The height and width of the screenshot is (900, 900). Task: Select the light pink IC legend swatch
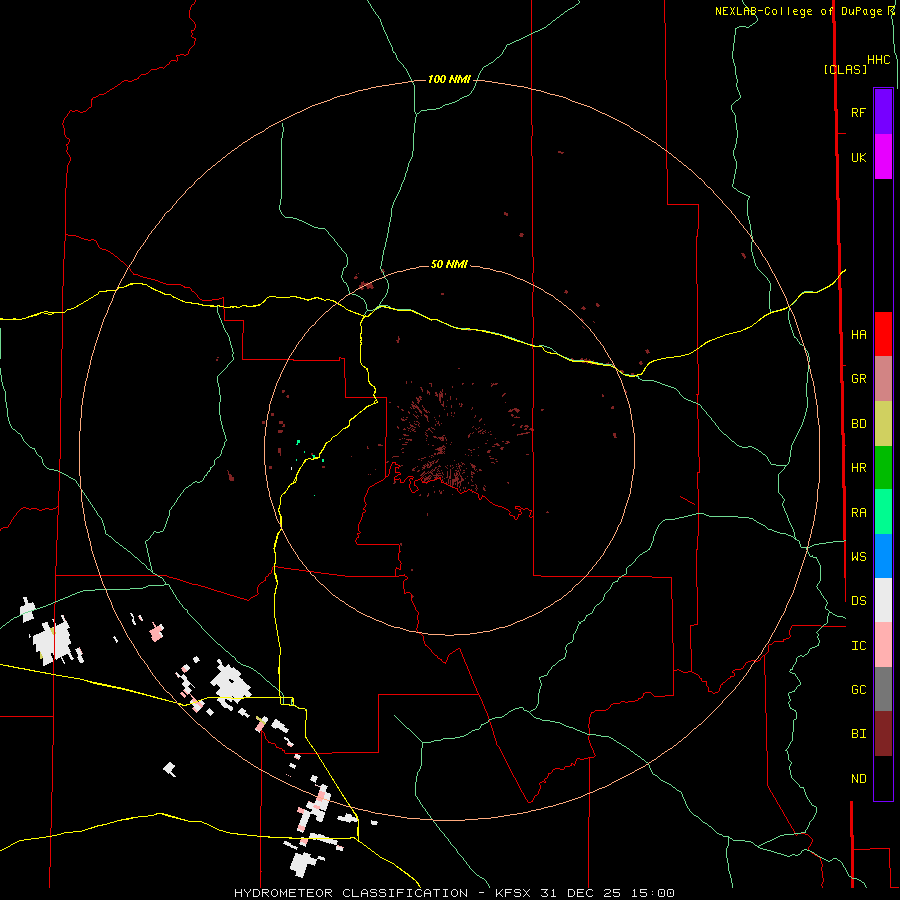coord(883,645)
